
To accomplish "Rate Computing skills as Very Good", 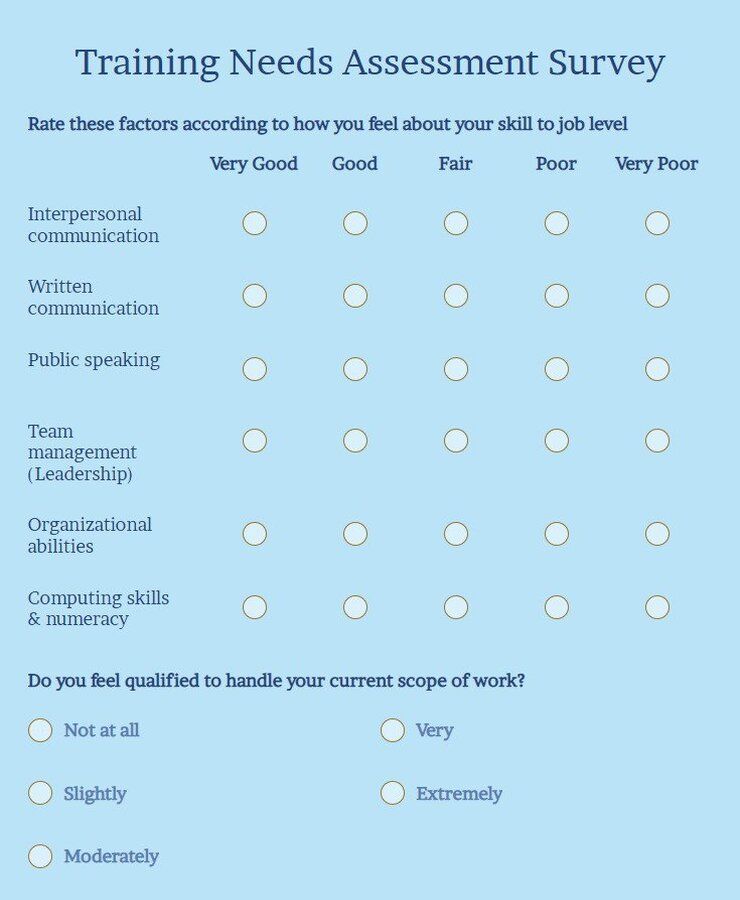I will (x=254, y=606).
